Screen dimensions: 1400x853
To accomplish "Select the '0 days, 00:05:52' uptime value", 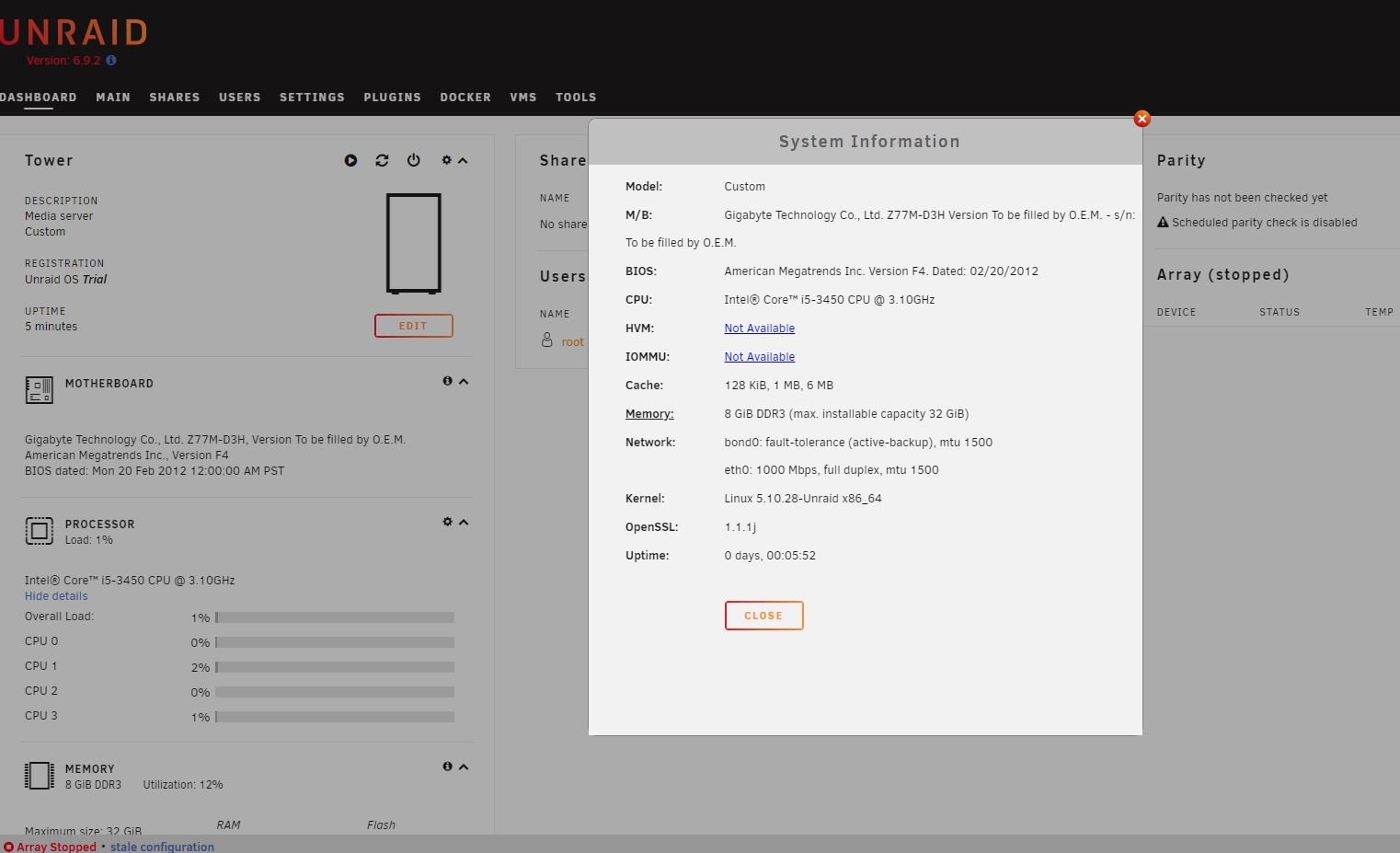I will coord(770,556).
